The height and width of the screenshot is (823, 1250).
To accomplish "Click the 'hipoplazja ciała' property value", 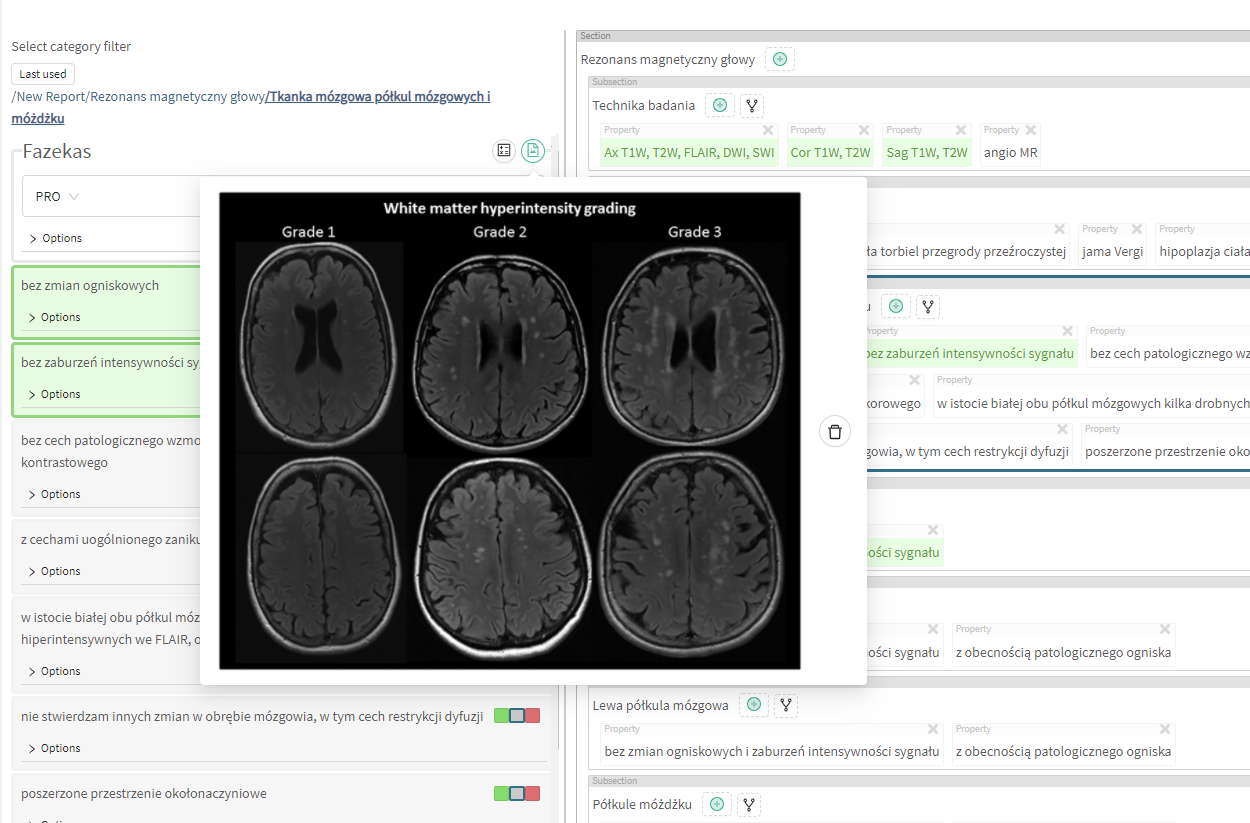I will [x=1204, y=252].
